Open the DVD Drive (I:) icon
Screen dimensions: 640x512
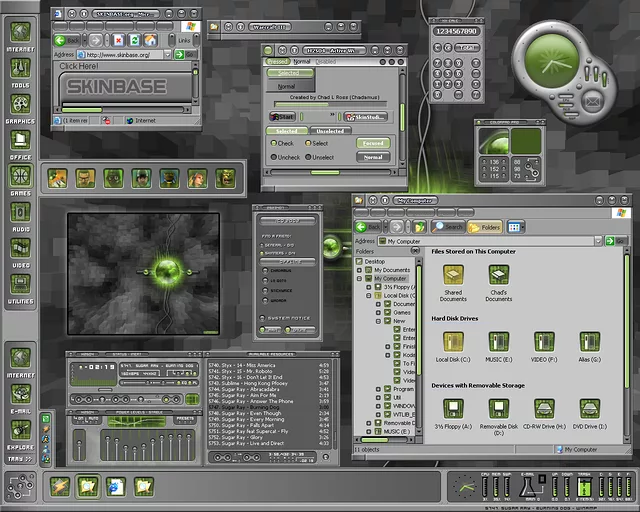(589, 408)
